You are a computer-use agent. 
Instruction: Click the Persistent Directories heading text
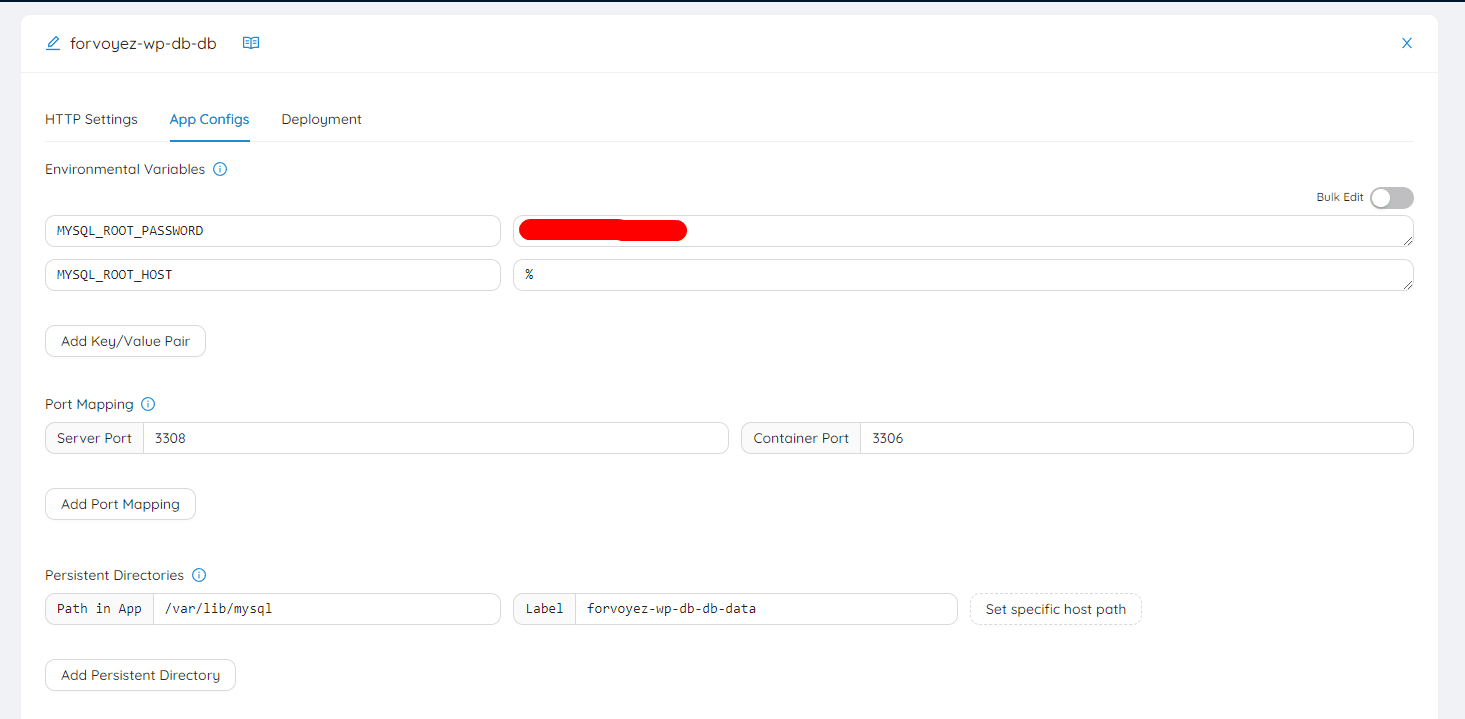(114, 575)
